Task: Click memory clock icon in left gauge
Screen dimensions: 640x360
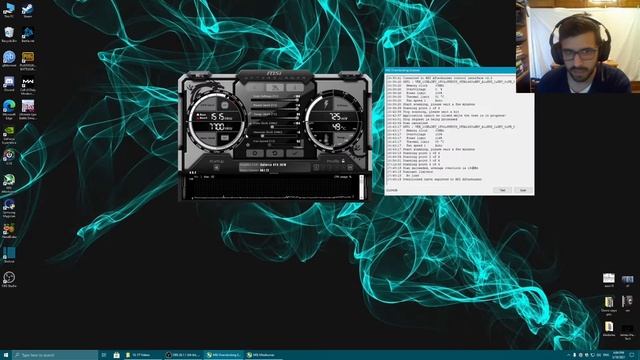Action: coord(224,138)
